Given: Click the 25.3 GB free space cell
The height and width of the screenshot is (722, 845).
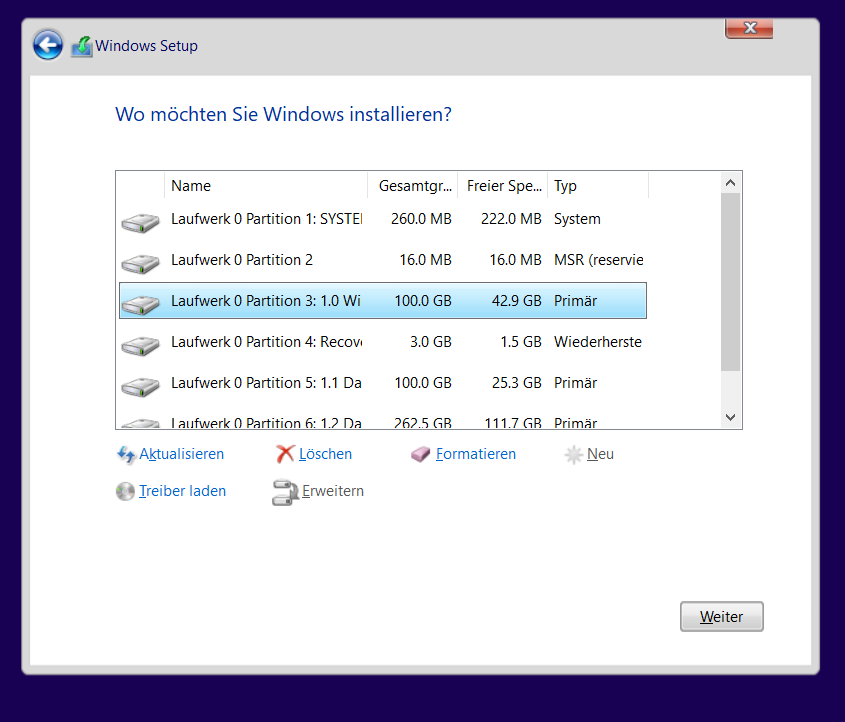Looking at the screenshot, I should pos(516,383).
